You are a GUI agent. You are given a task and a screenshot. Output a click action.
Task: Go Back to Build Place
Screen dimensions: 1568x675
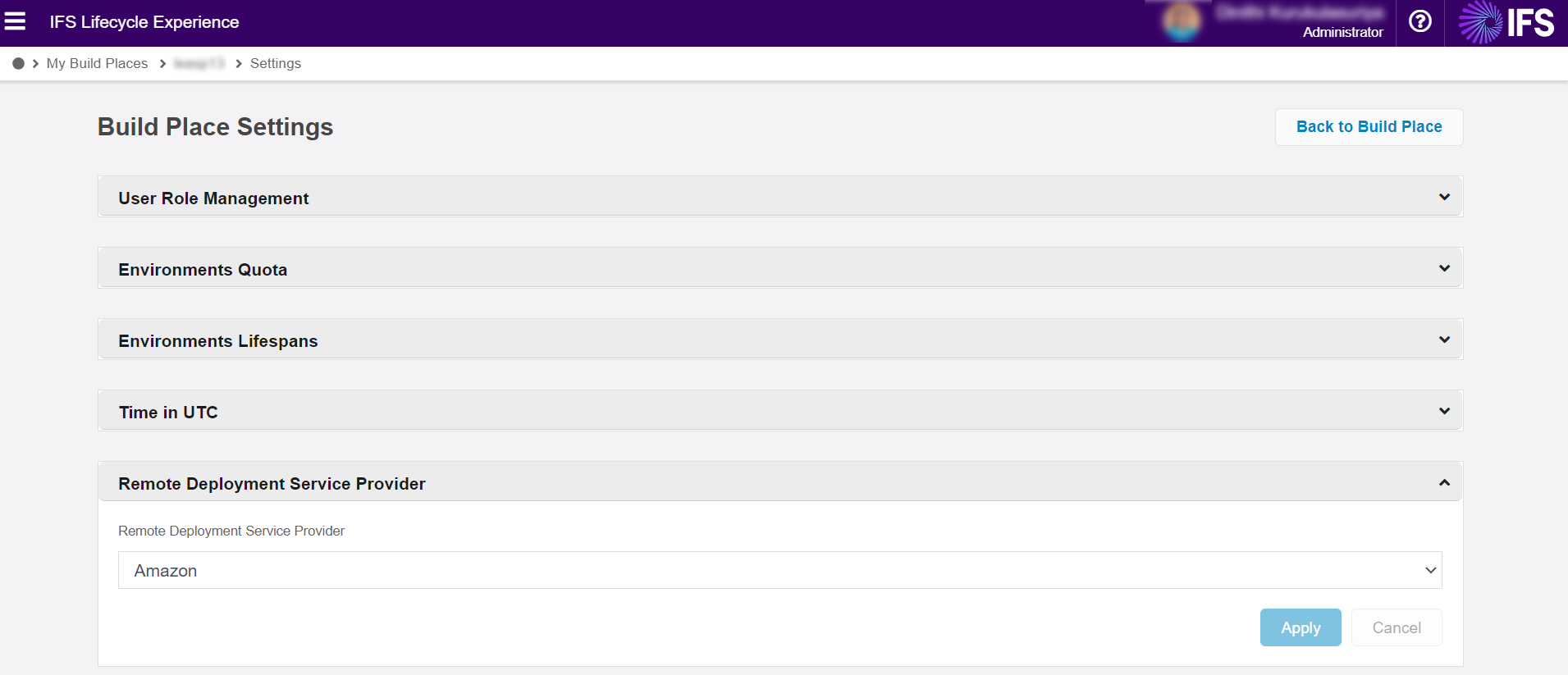[x=1369, y=127]
